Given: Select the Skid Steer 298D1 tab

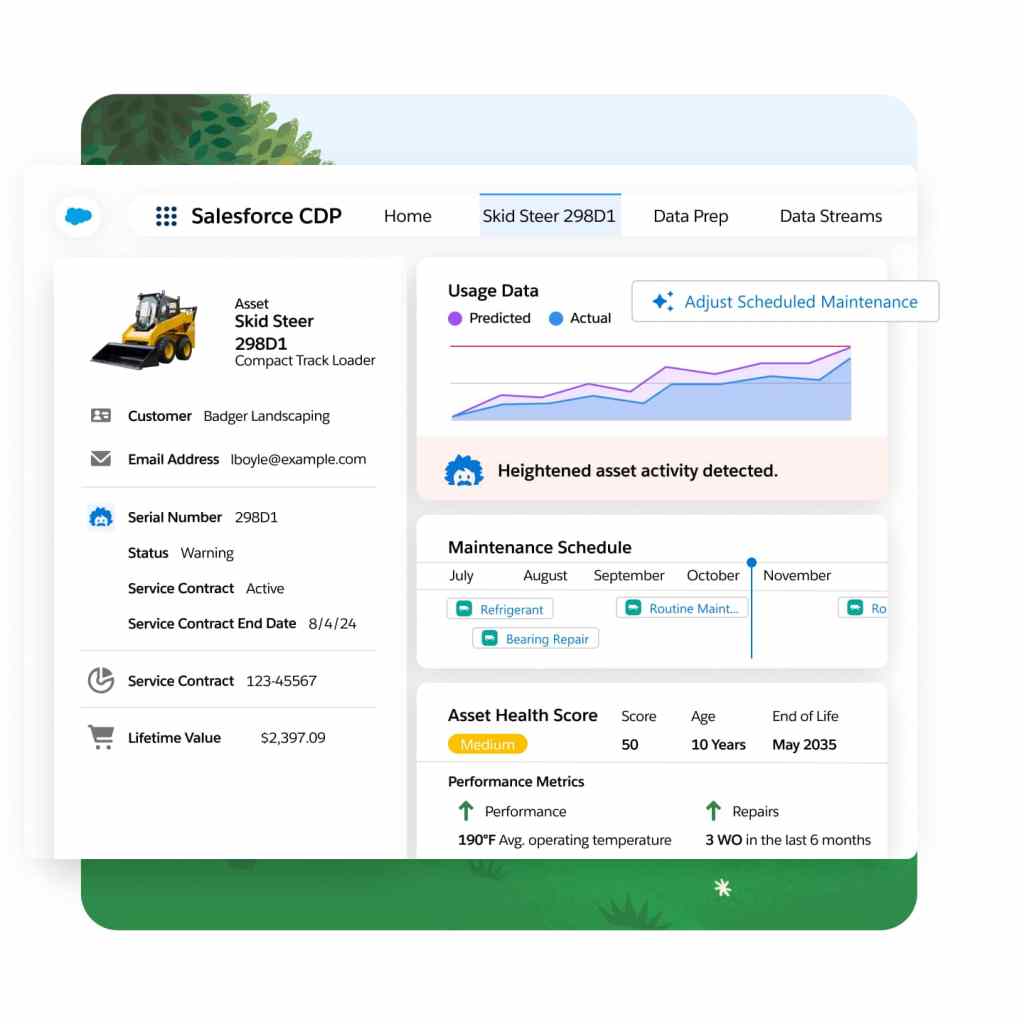Looking at the screenshot, I should (x=549, y=215).
